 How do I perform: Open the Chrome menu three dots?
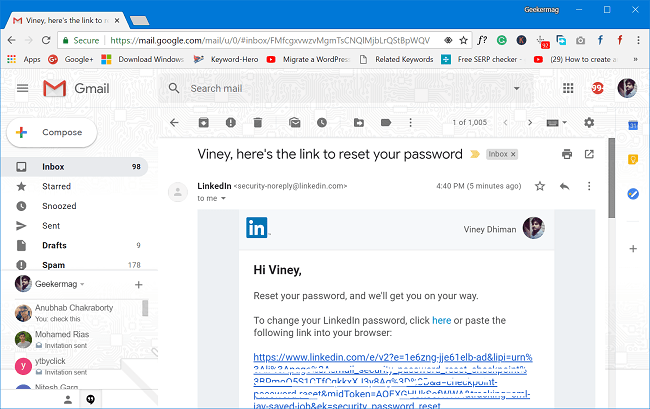[638, 40]
